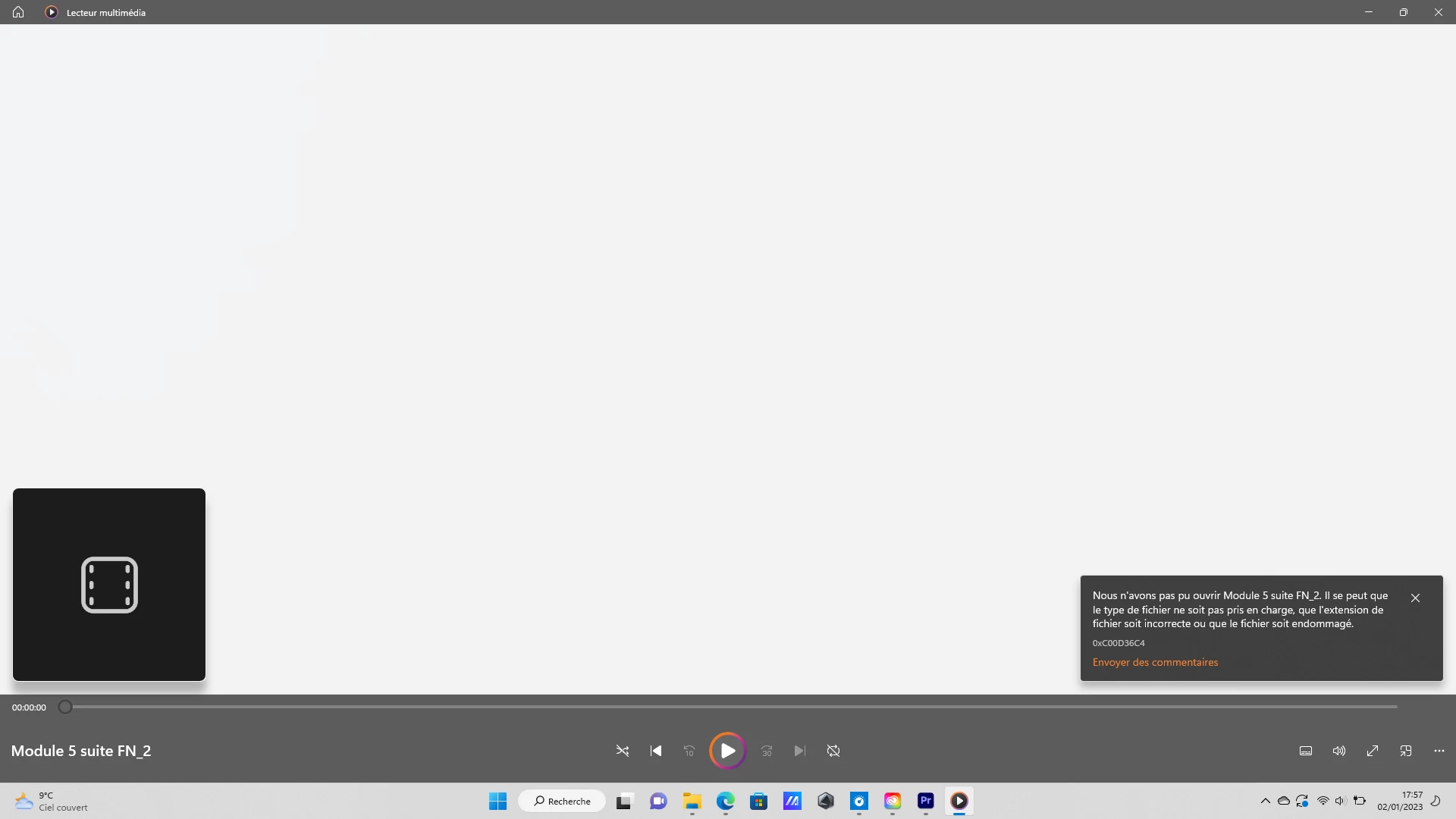Open the volume control
This screenshot has height=819, width=1456.
pyautogui.click(x=1339, y=751)
